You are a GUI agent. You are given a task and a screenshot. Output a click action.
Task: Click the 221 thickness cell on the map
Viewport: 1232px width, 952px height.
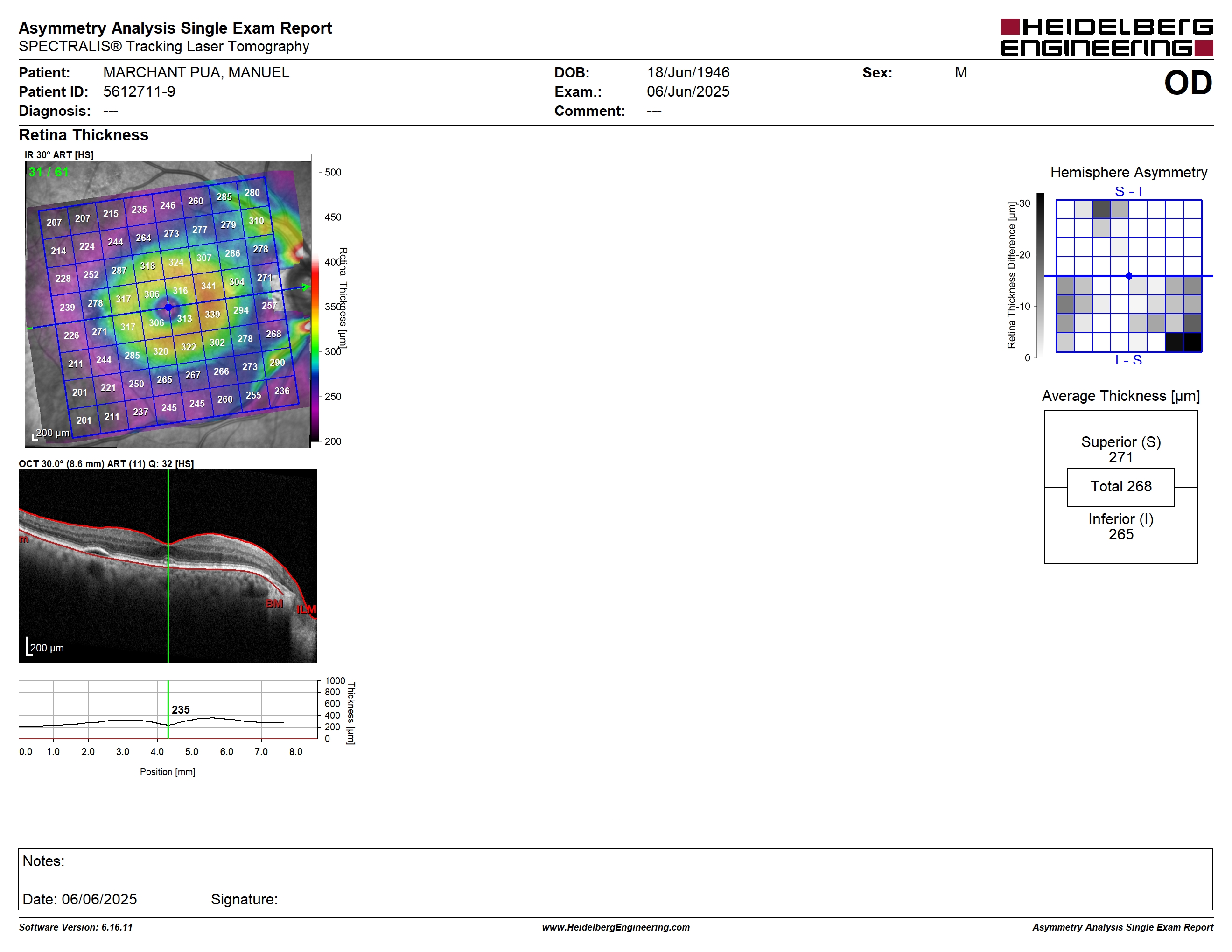(x=108, y=388)
